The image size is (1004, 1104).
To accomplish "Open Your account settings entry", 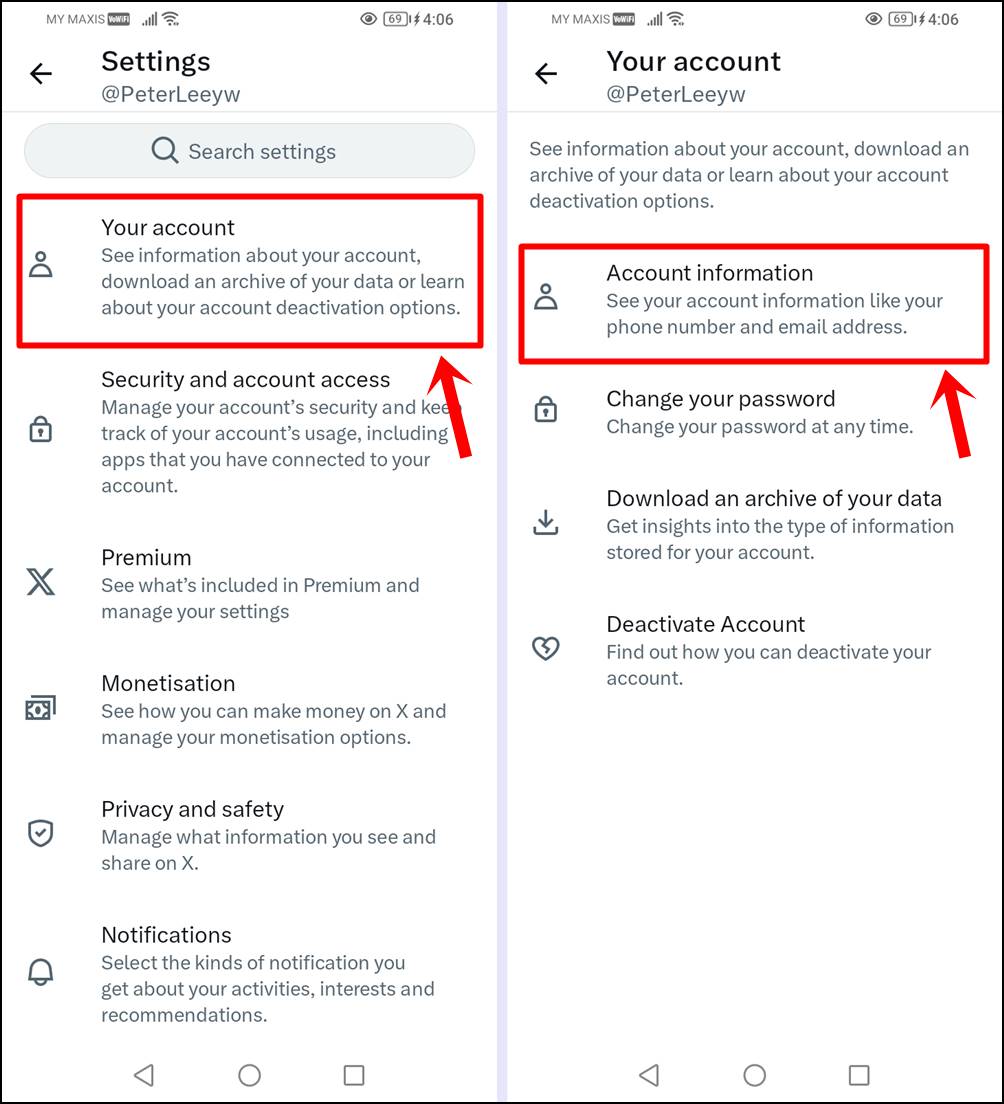I will point(250,270).
